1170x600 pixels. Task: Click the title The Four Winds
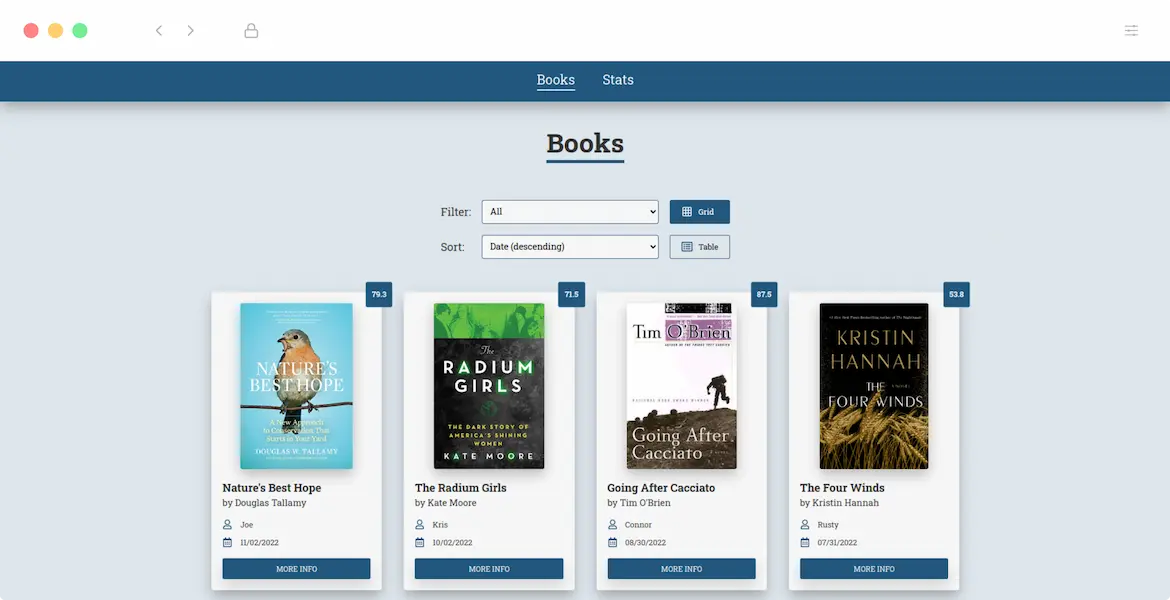point(842,488)
